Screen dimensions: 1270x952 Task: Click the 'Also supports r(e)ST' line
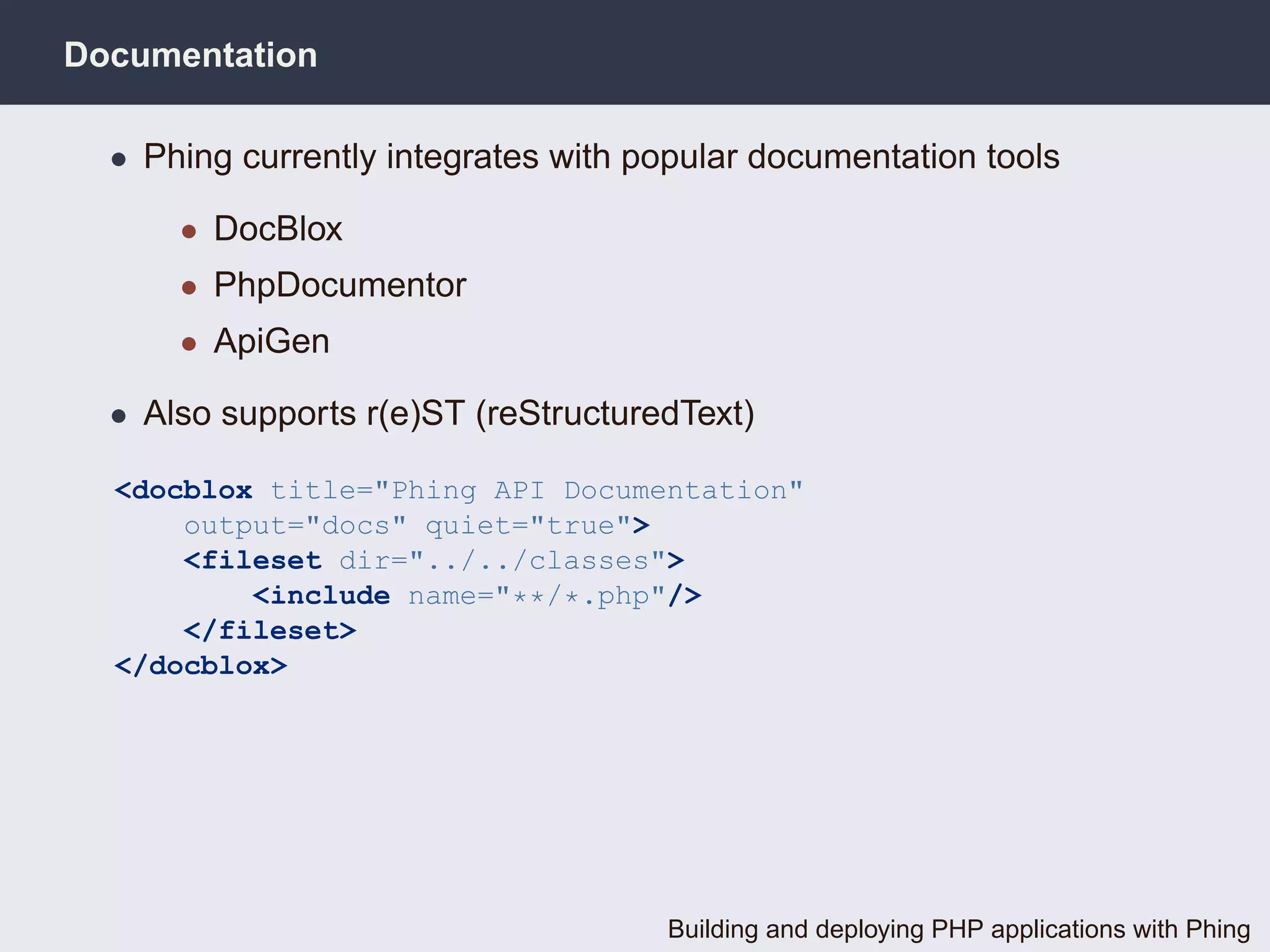point(448,413)
